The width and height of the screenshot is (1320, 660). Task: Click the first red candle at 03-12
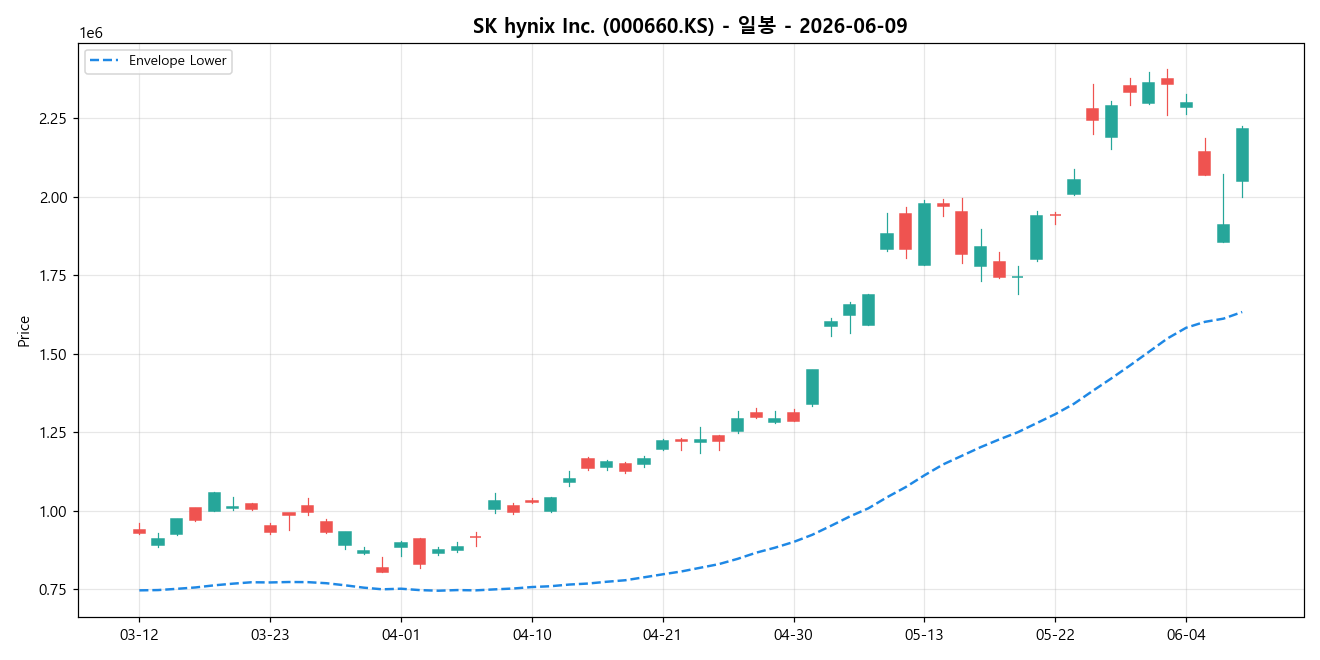(x=139, y=531)
